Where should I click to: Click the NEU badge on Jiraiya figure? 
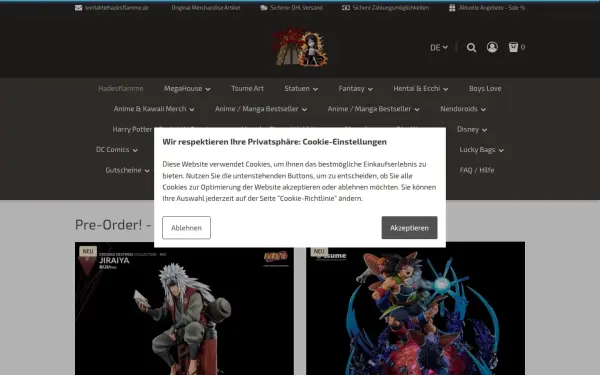coord(88,251)
